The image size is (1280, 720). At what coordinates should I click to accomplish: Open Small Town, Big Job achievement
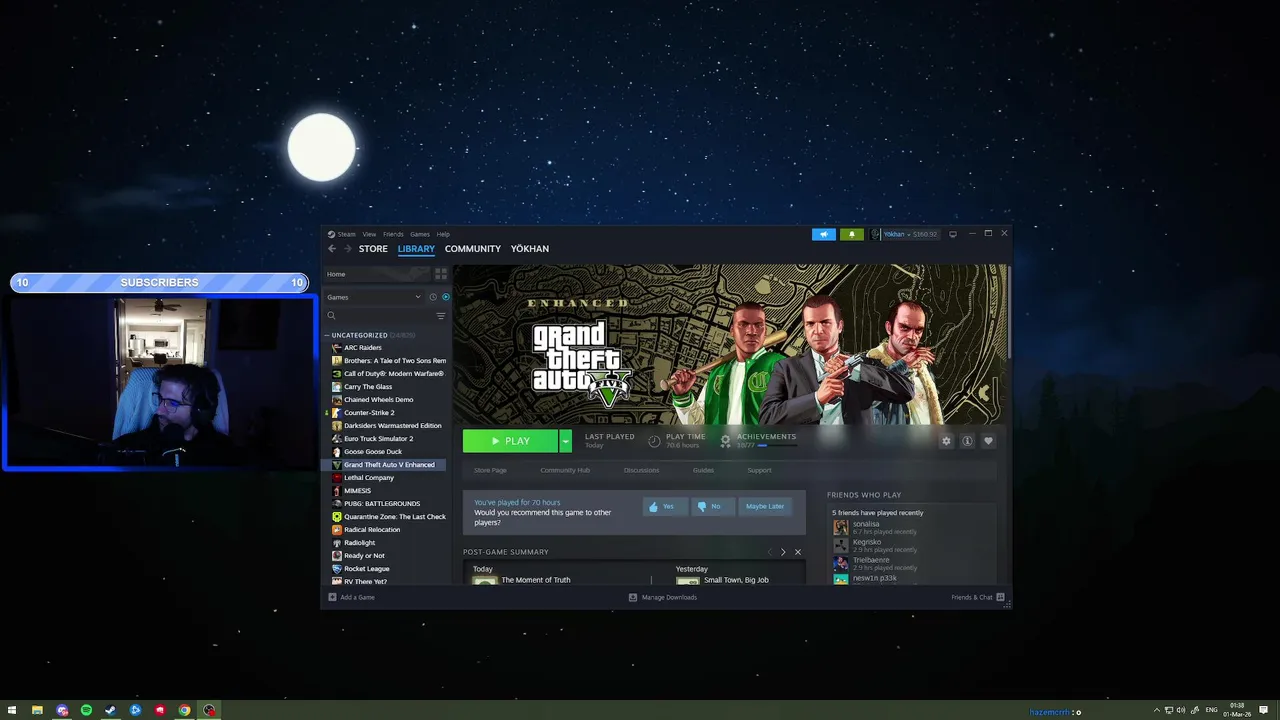[x=736, y=580]
